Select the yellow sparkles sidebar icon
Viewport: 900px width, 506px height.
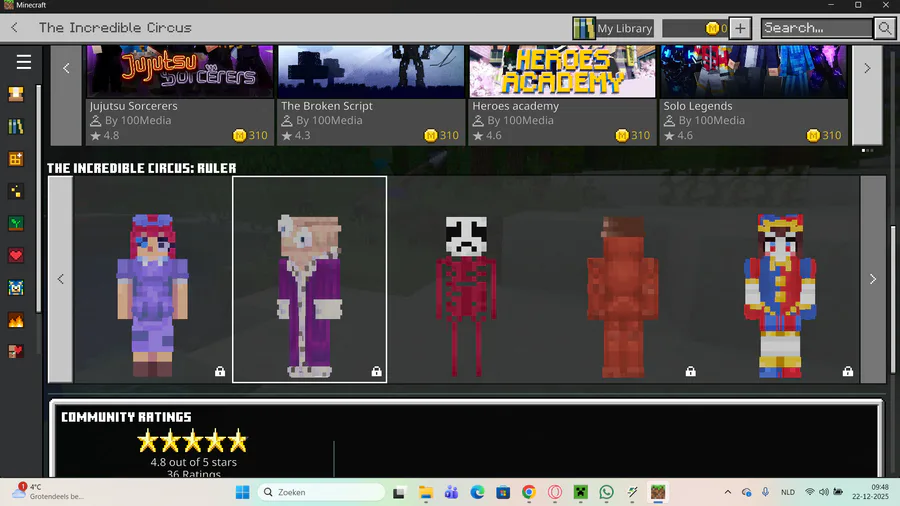[x=16, y=191]
